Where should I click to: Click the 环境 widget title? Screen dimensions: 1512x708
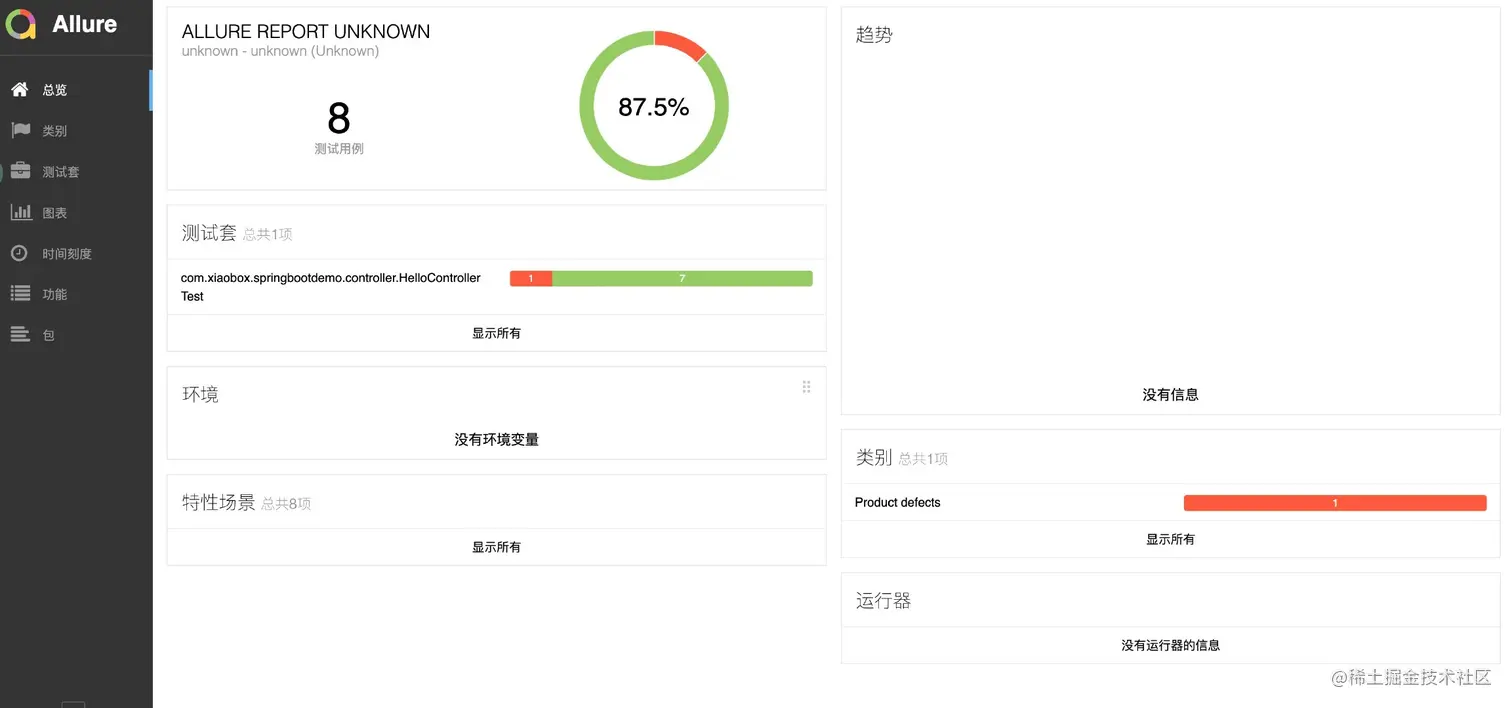click(200, 394)
